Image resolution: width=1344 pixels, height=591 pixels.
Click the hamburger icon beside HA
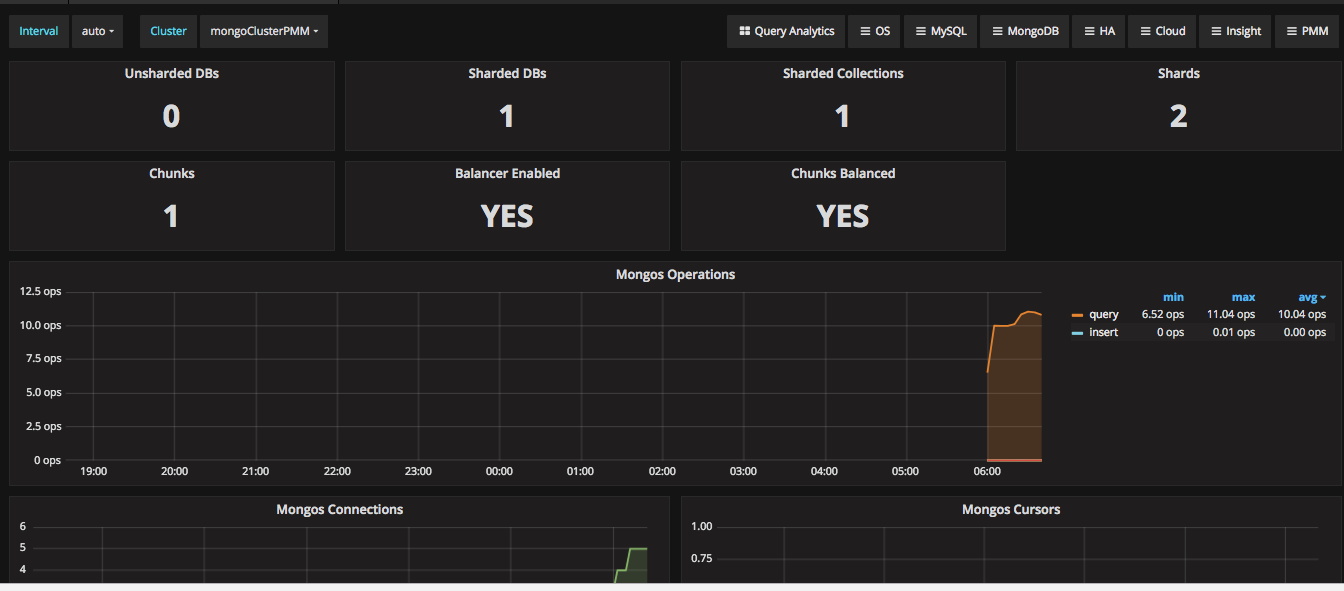pos(1089,31)
